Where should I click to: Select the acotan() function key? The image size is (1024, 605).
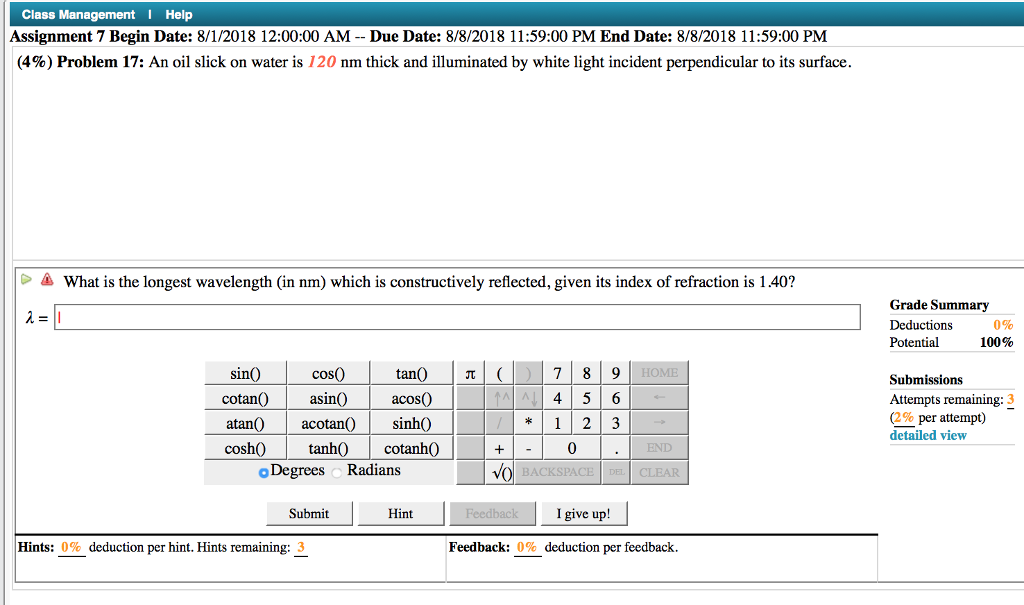point(328,422)
